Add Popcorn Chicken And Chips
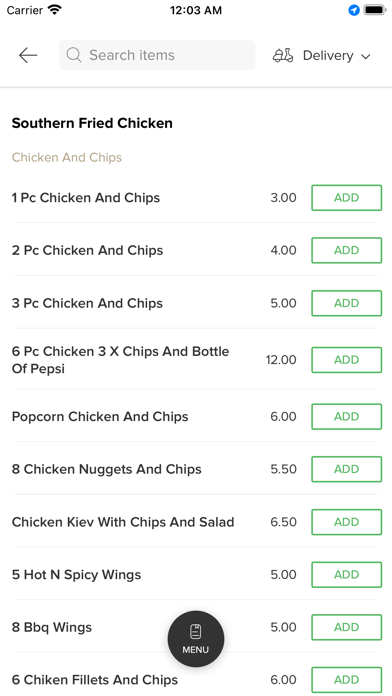Image resolution: width=392 pixels, height=696 pixels. pyautogui.click(x=346, y=416)
